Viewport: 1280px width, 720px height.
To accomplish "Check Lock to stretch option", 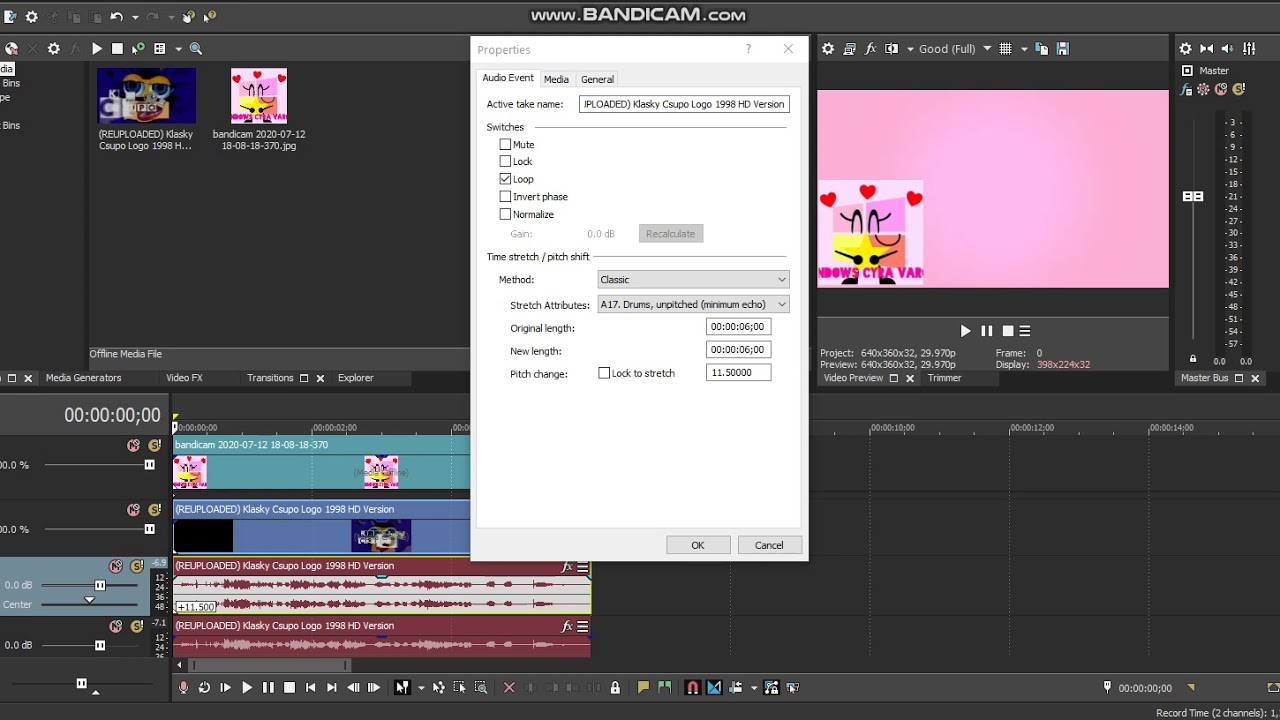I will tap(604, 373).
